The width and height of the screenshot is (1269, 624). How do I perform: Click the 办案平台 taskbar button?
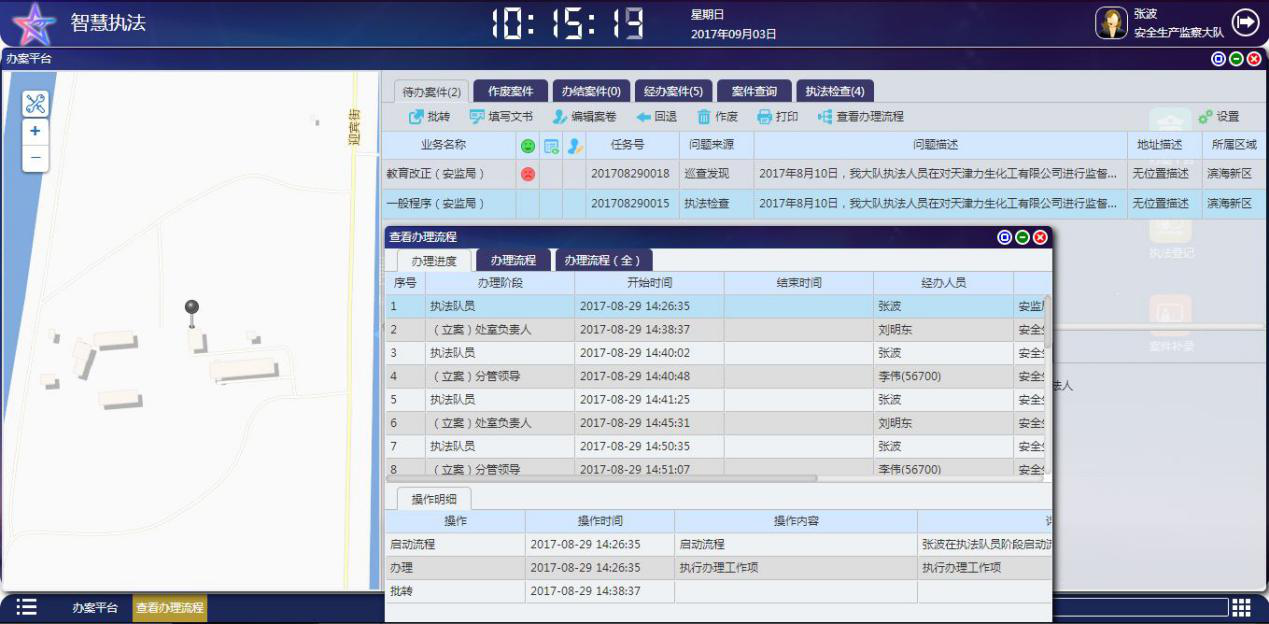94,607
